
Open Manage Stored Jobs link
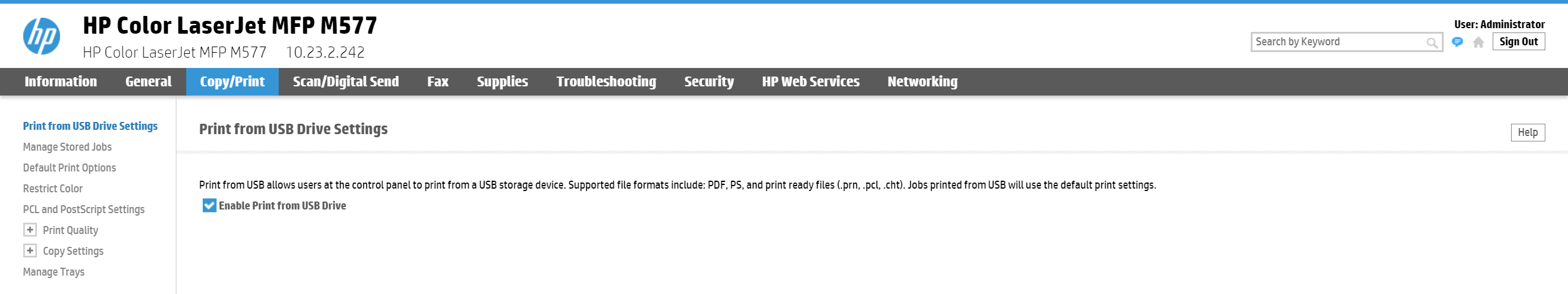[67, 147]
